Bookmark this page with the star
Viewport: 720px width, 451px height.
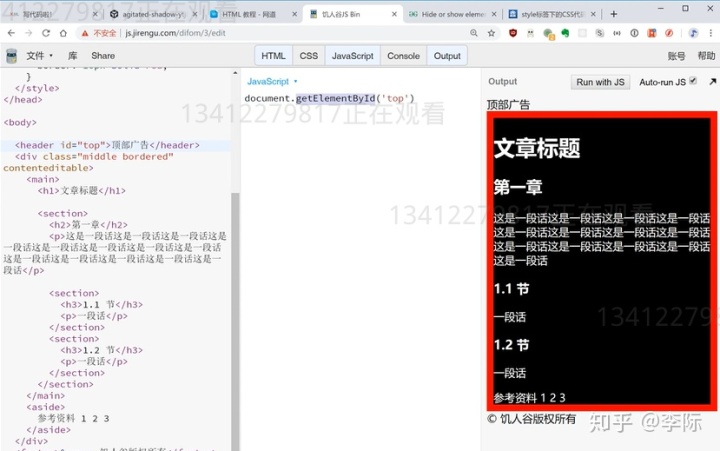pos(491,33)
